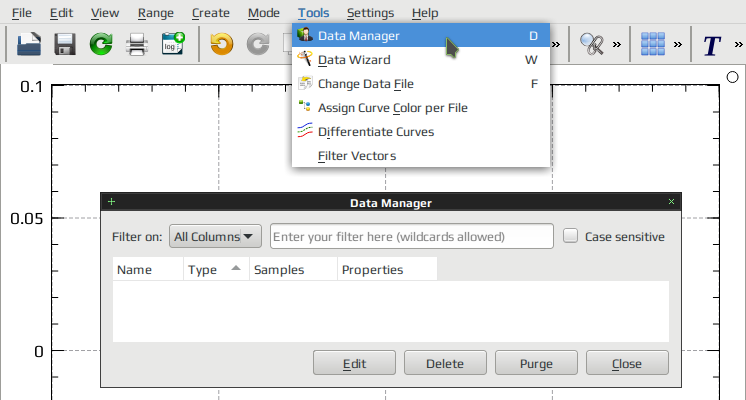Click the Assign Curve Color icon
746x400 pixels.
[x=304, y=107]
